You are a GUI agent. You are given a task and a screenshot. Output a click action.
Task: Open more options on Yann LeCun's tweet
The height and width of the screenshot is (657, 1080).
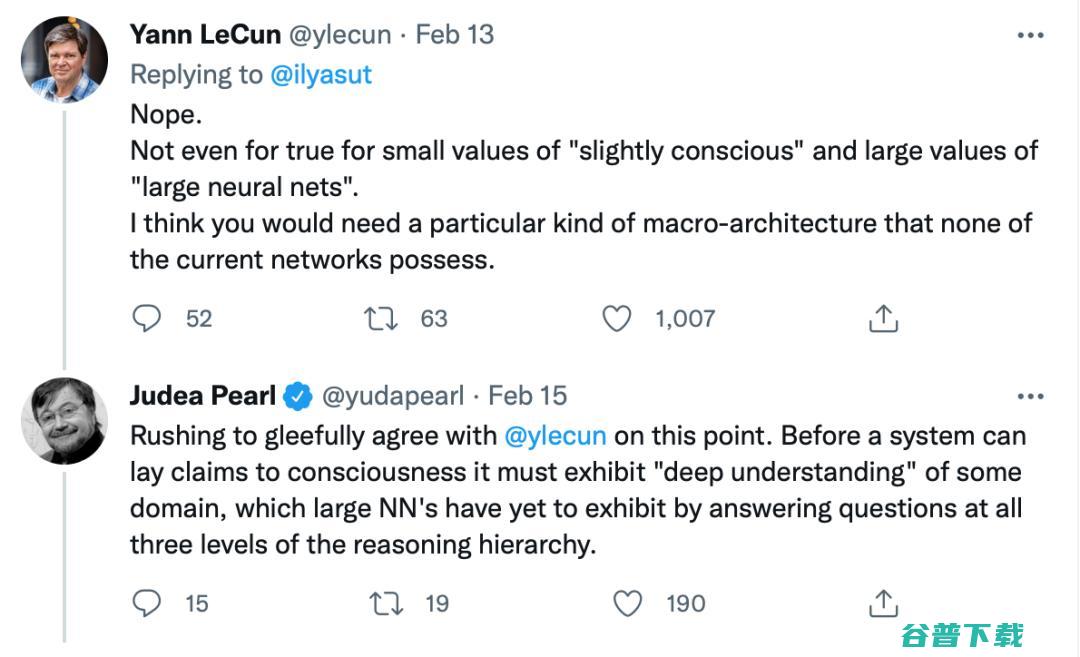click(1030, 35)
